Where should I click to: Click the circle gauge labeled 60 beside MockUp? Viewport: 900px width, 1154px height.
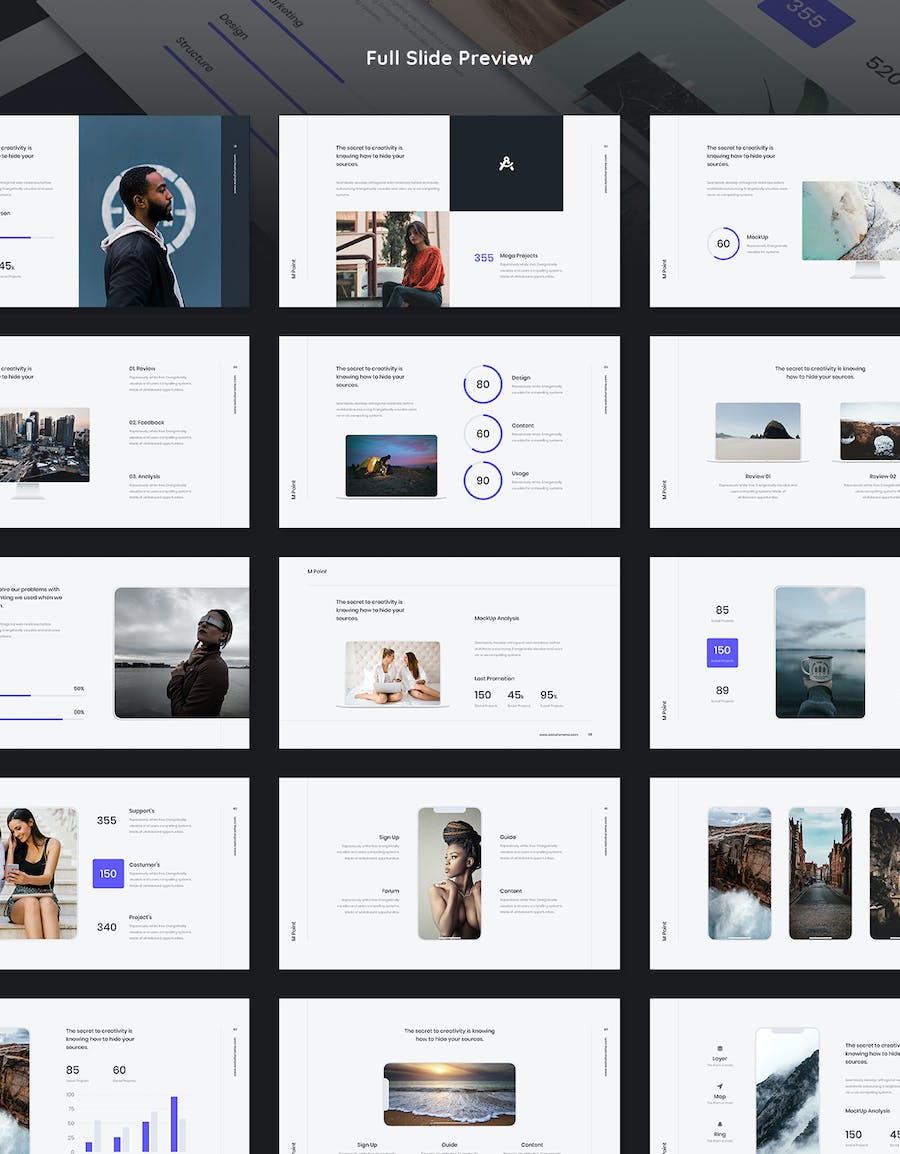click(723, 243)
